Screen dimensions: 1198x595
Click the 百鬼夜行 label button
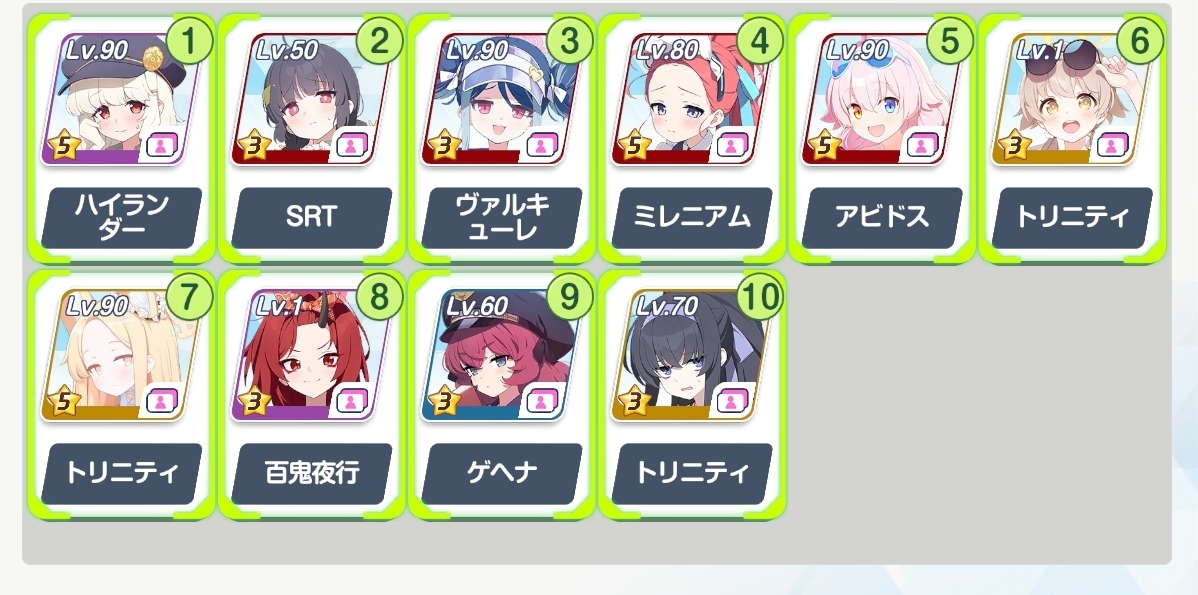(x=312, y=474)
